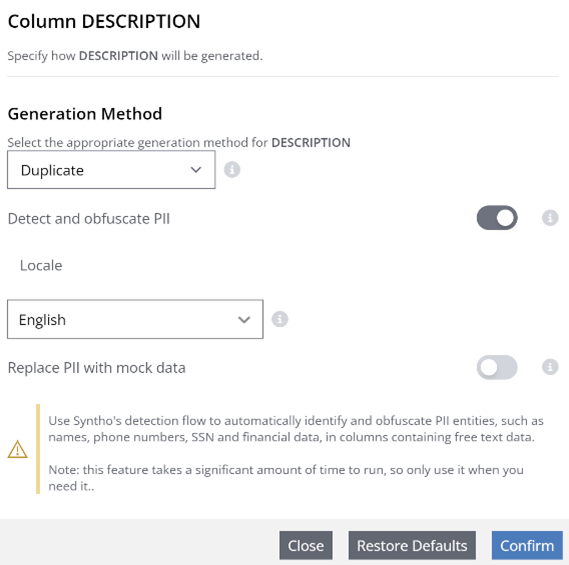The width and height of the screenshot is (569, 565).
Task: Click the Column DESCRIPTION heading
Action: pyautogui.click(x=104, y=21)
